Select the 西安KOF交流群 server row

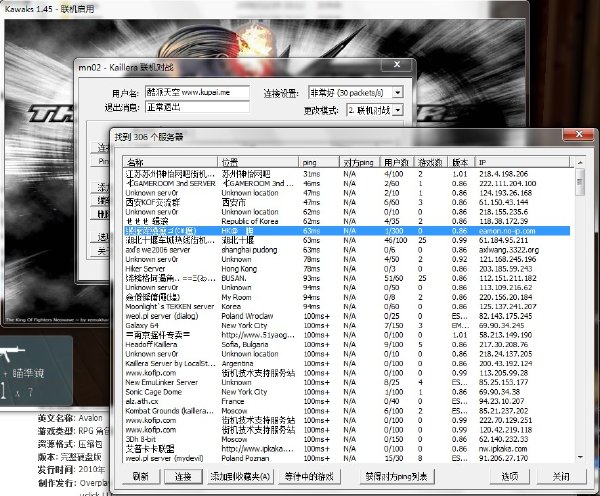coord(346,202)
